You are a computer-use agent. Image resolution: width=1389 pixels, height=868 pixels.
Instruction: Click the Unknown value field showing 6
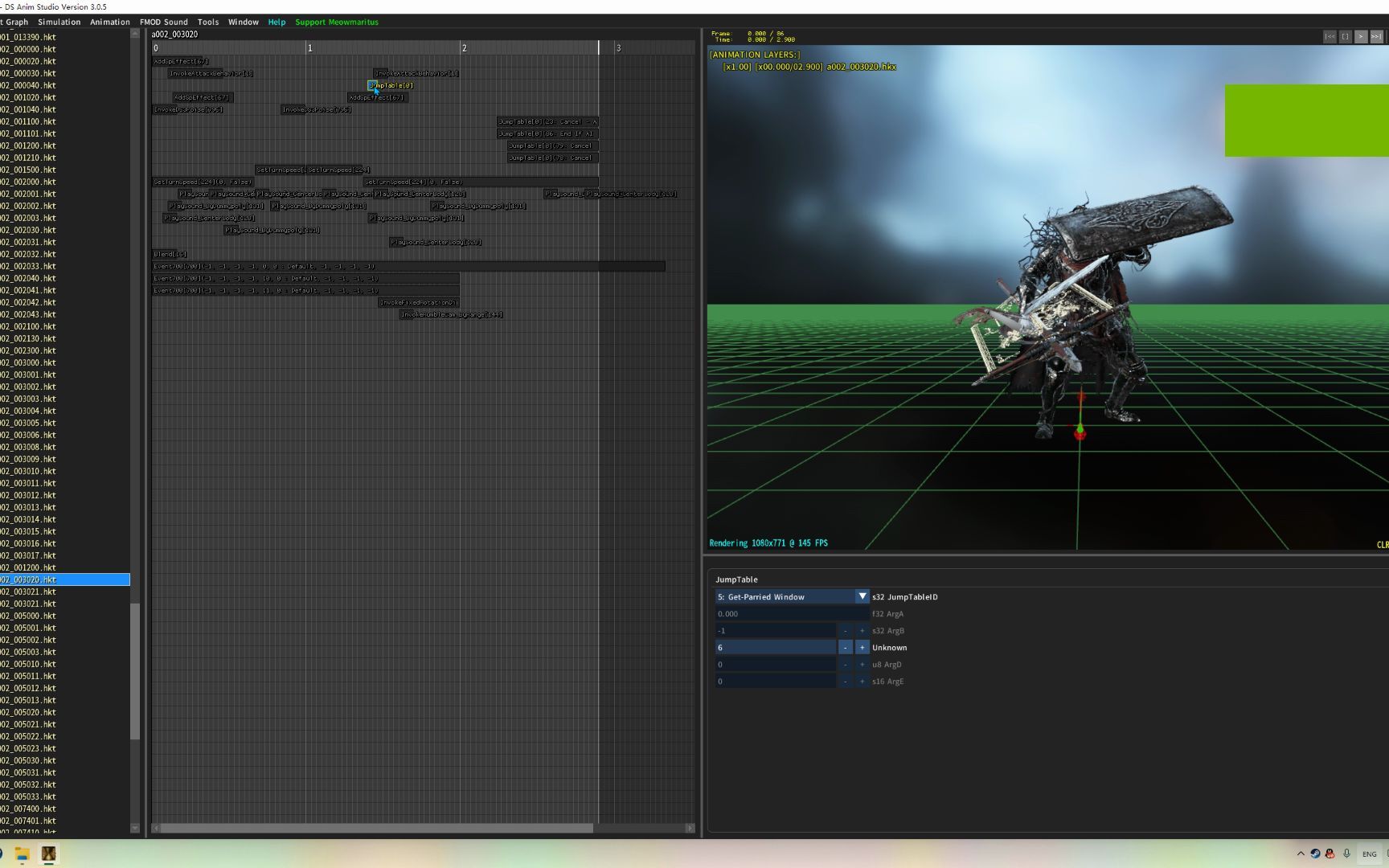click(776, 647)
